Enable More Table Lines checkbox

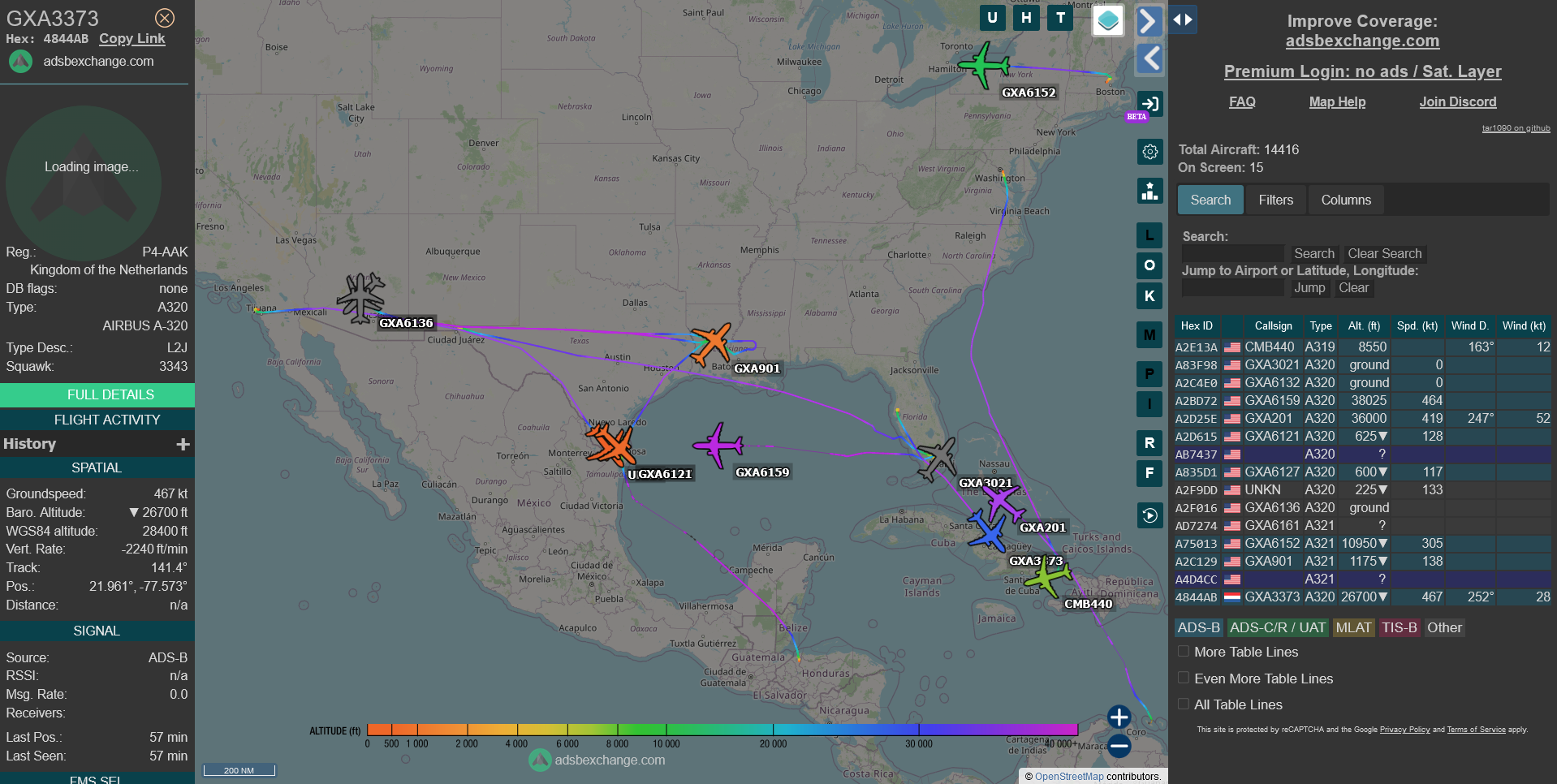[1184, 651]
